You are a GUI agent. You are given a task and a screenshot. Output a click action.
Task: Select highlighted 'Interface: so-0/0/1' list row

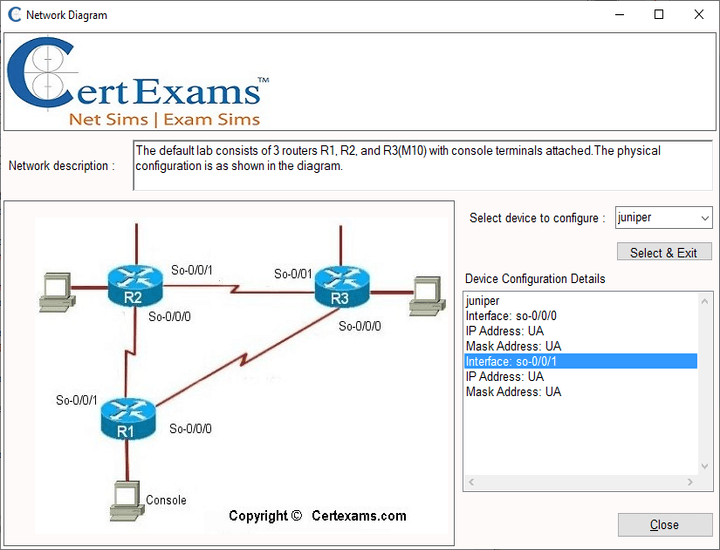pos(580,361)
